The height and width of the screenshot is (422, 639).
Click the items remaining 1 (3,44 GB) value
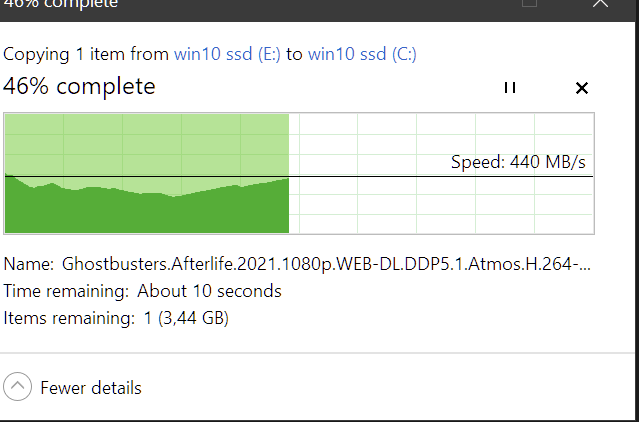click(186, 318)
